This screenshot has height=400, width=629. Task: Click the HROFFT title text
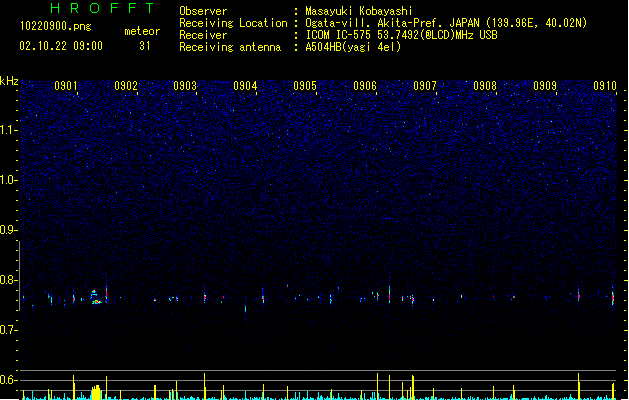click(102, 8)
